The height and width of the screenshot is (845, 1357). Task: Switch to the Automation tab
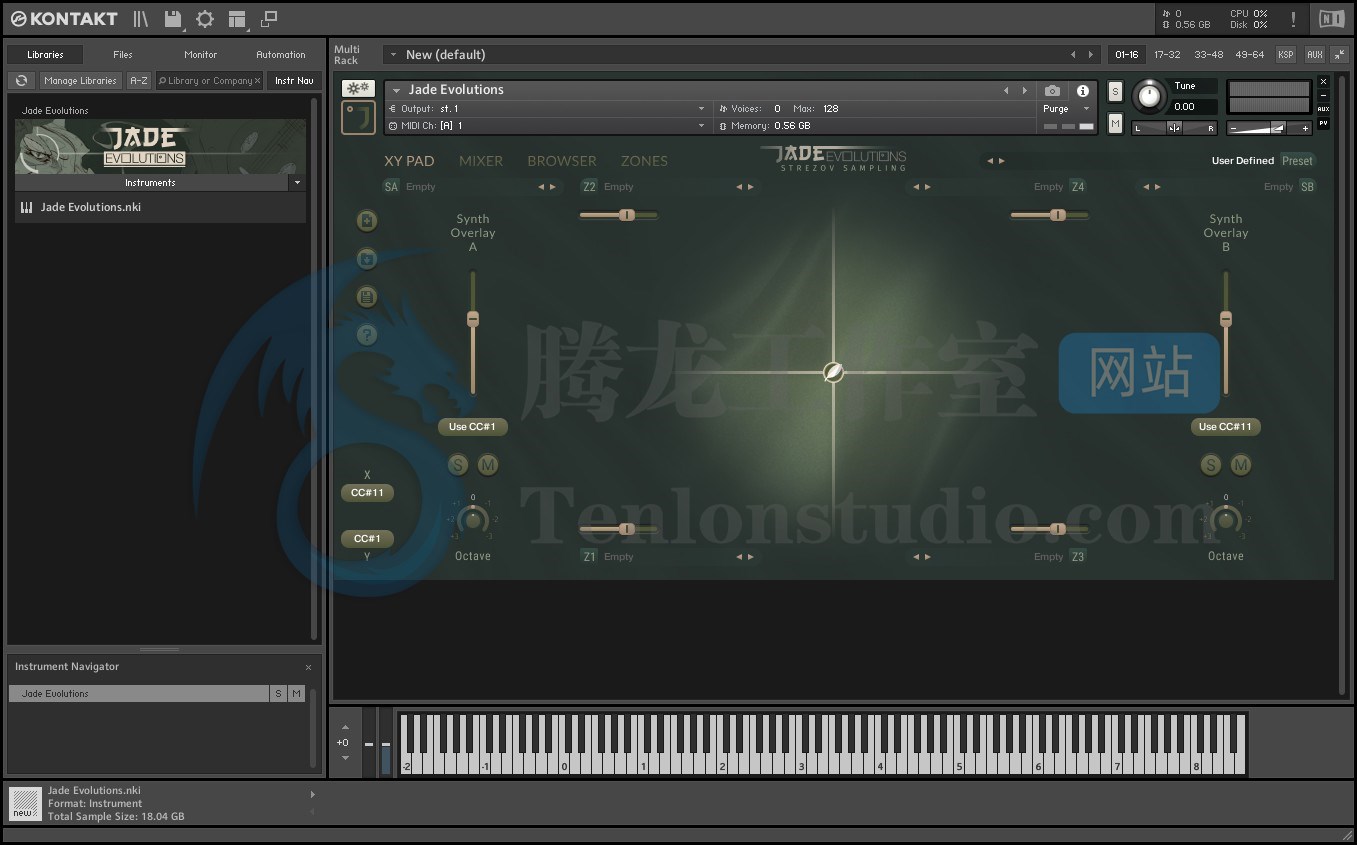click(281, 55)
